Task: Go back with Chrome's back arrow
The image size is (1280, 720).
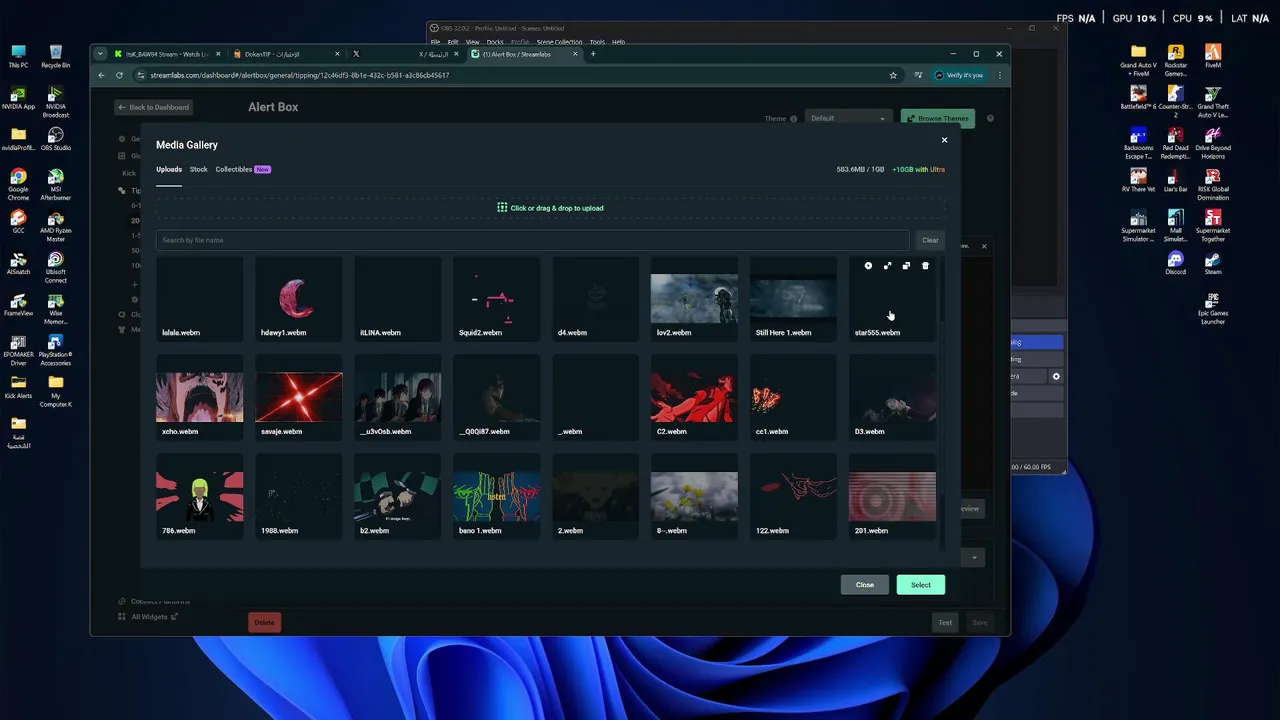Action: point(101,75)
